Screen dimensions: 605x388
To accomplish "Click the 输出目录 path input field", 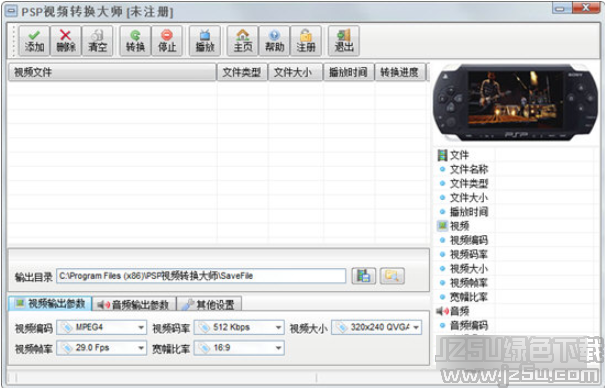I will click(201, 276).
